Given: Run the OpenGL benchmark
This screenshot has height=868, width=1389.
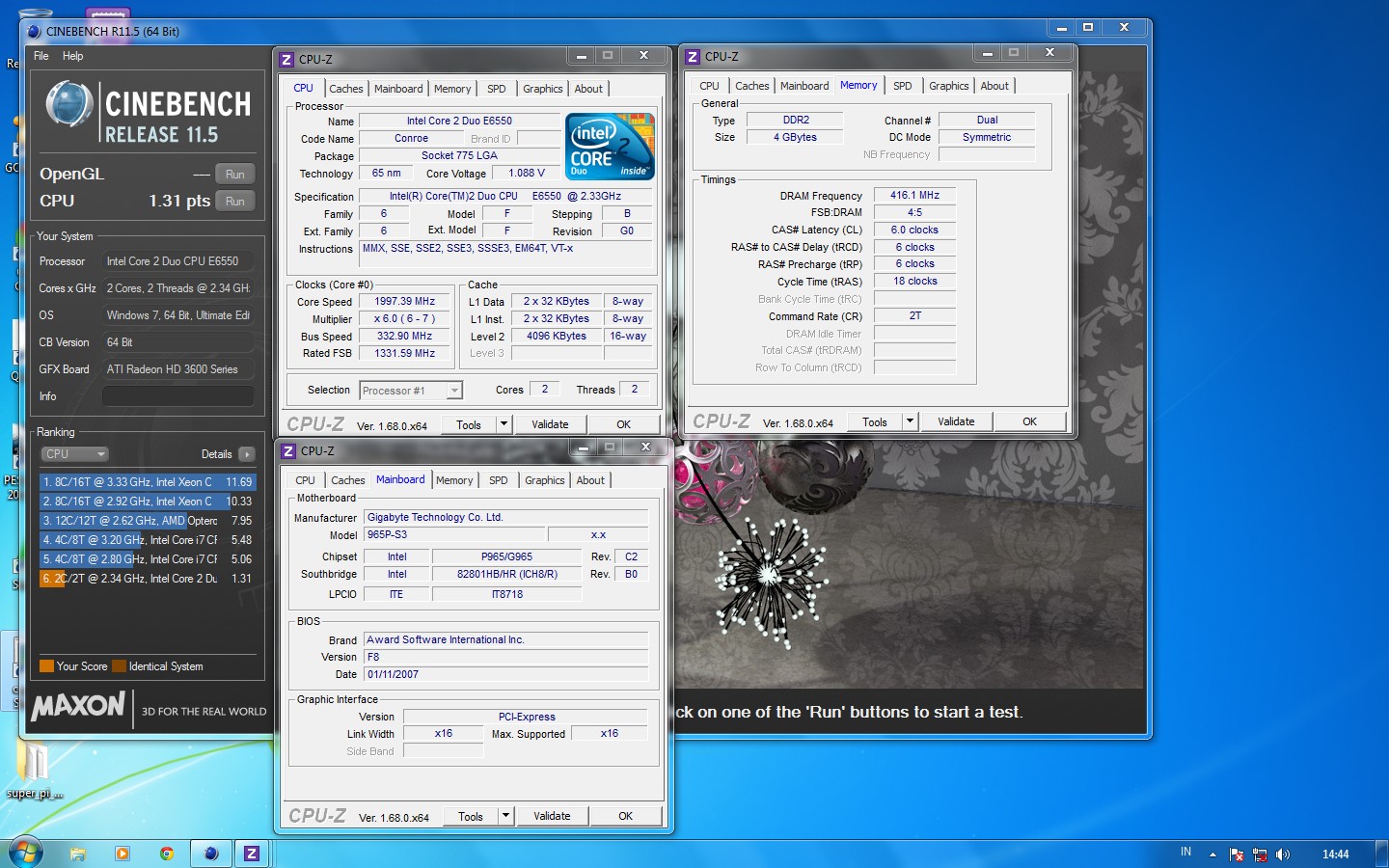Looking at the screenshot, I should (235, 175).
